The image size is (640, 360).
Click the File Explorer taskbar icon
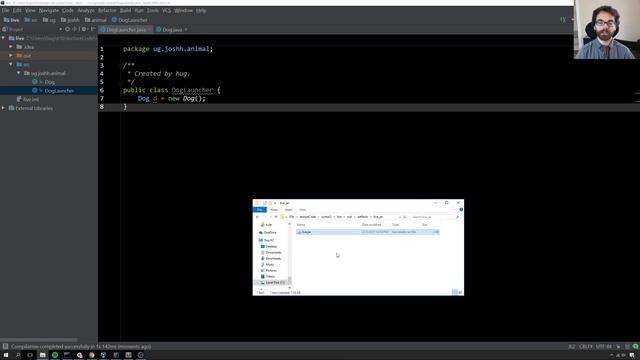(42, 355)
